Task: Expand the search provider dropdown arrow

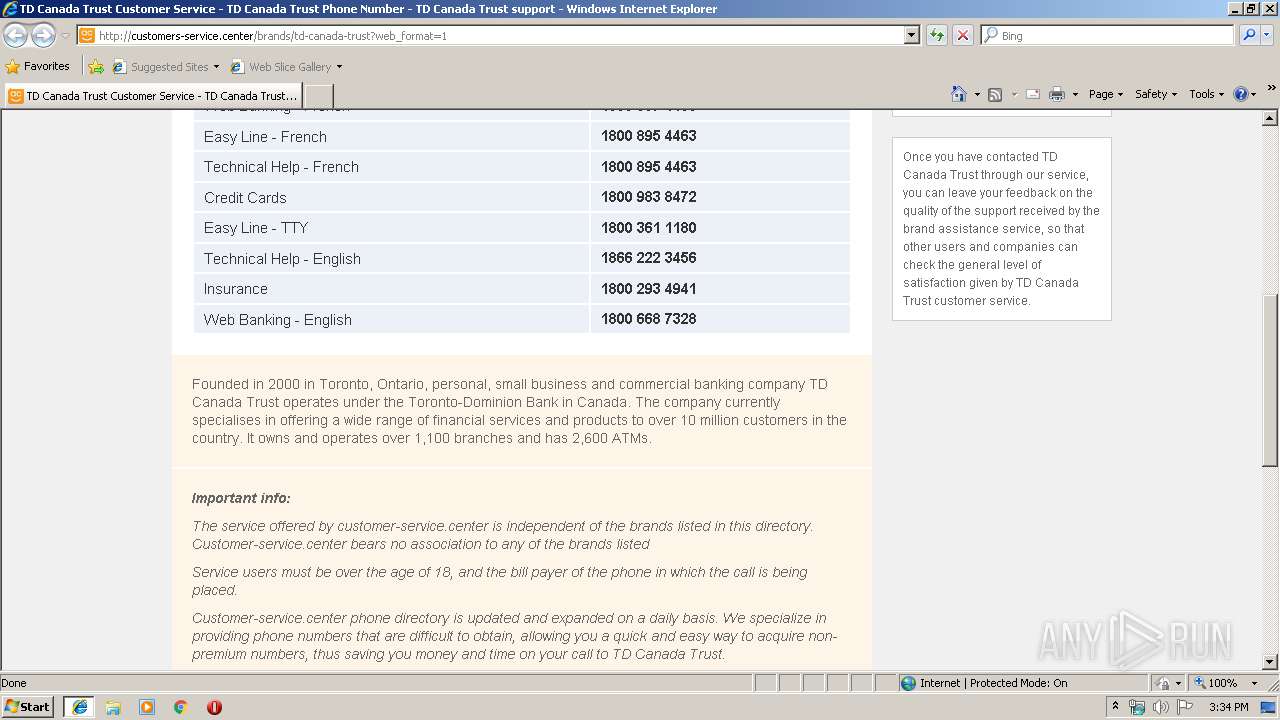Action: [1269, 35]
